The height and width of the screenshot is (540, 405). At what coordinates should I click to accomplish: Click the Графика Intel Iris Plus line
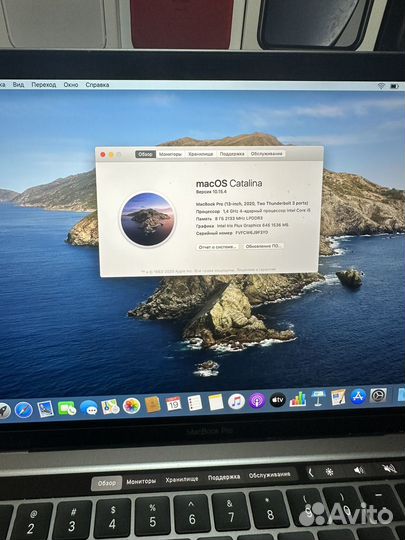(242, 226)
